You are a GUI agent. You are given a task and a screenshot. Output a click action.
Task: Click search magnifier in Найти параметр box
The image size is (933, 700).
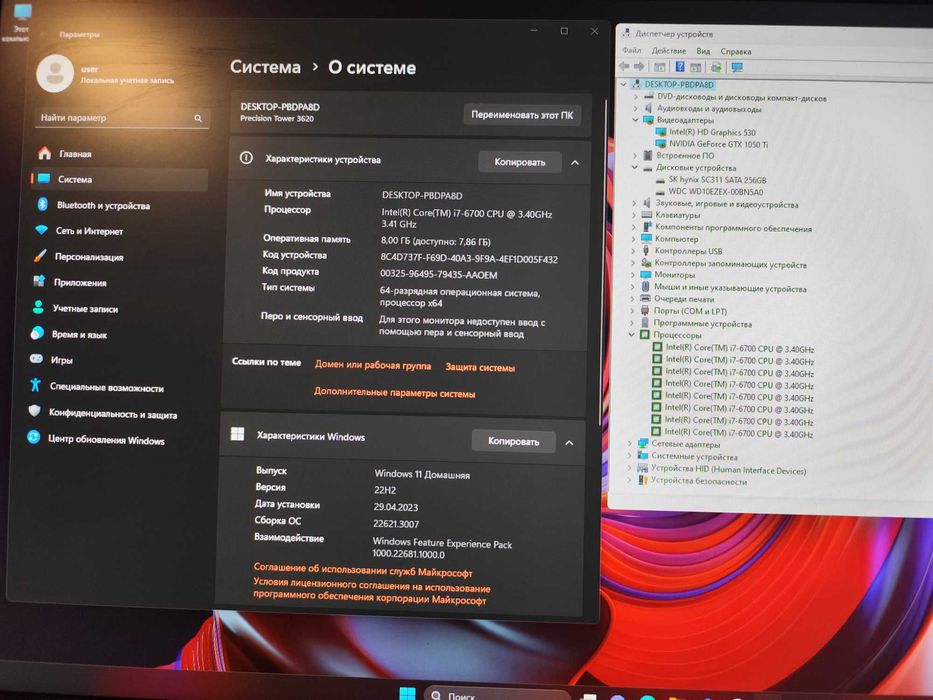198,118
